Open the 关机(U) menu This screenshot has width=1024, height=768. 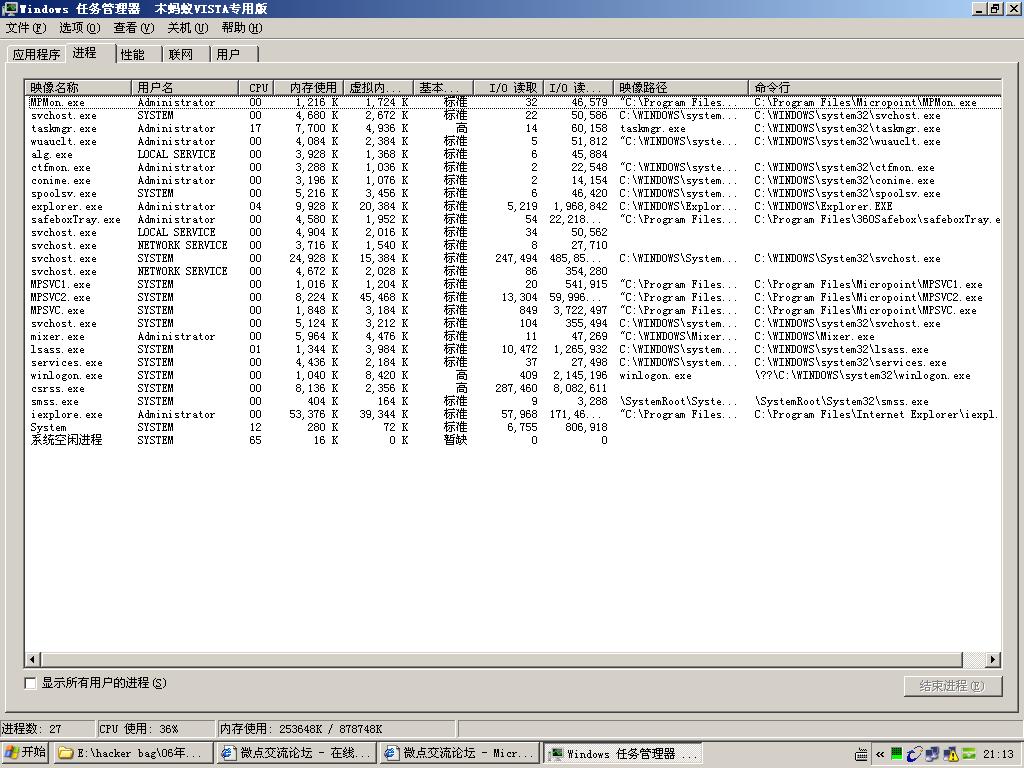coord(187,28)
